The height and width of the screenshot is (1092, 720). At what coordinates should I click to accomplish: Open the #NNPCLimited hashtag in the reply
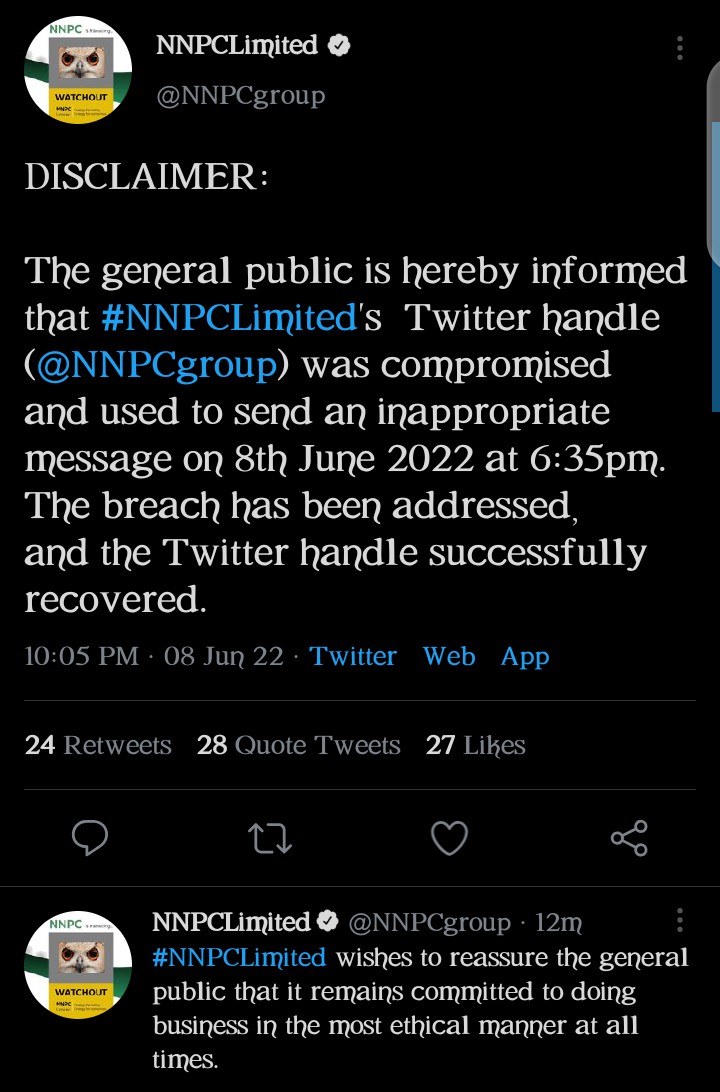[239, 957]
